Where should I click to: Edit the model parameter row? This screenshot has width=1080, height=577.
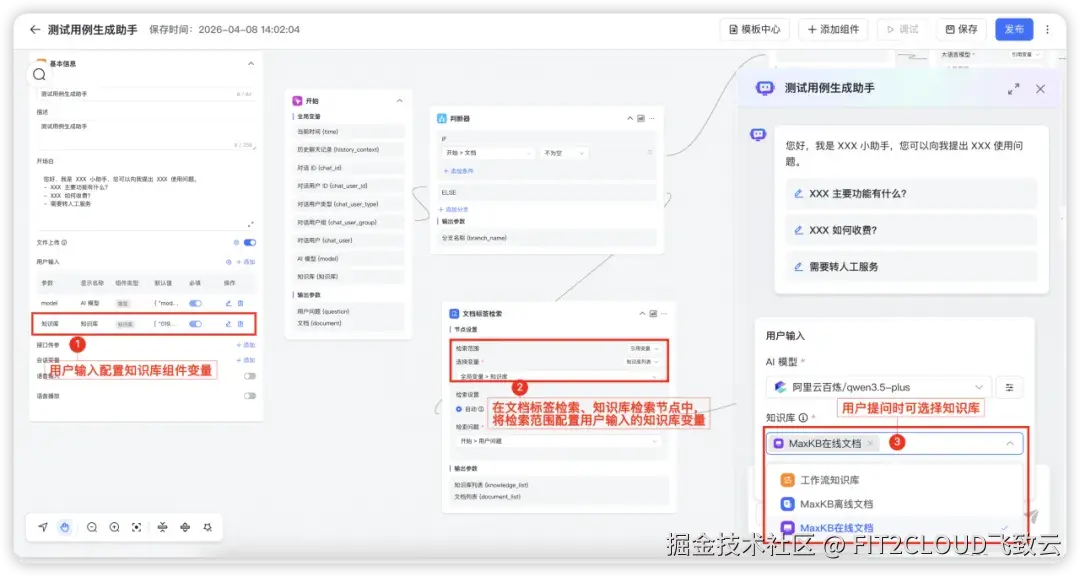click(x=229, y=303)
